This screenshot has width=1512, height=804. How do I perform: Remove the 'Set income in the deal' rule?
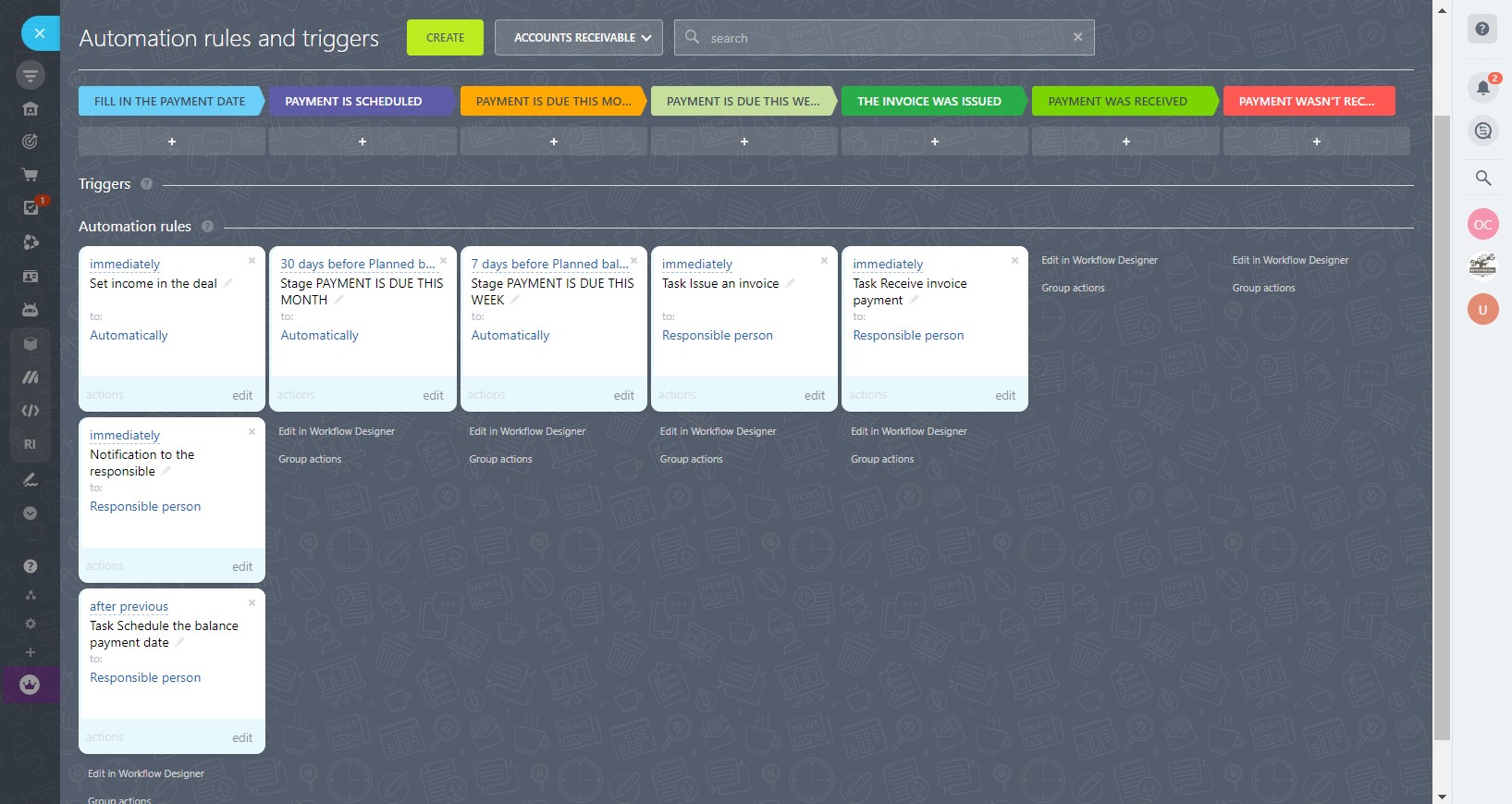pyautogui.click(x=252, y=261)
